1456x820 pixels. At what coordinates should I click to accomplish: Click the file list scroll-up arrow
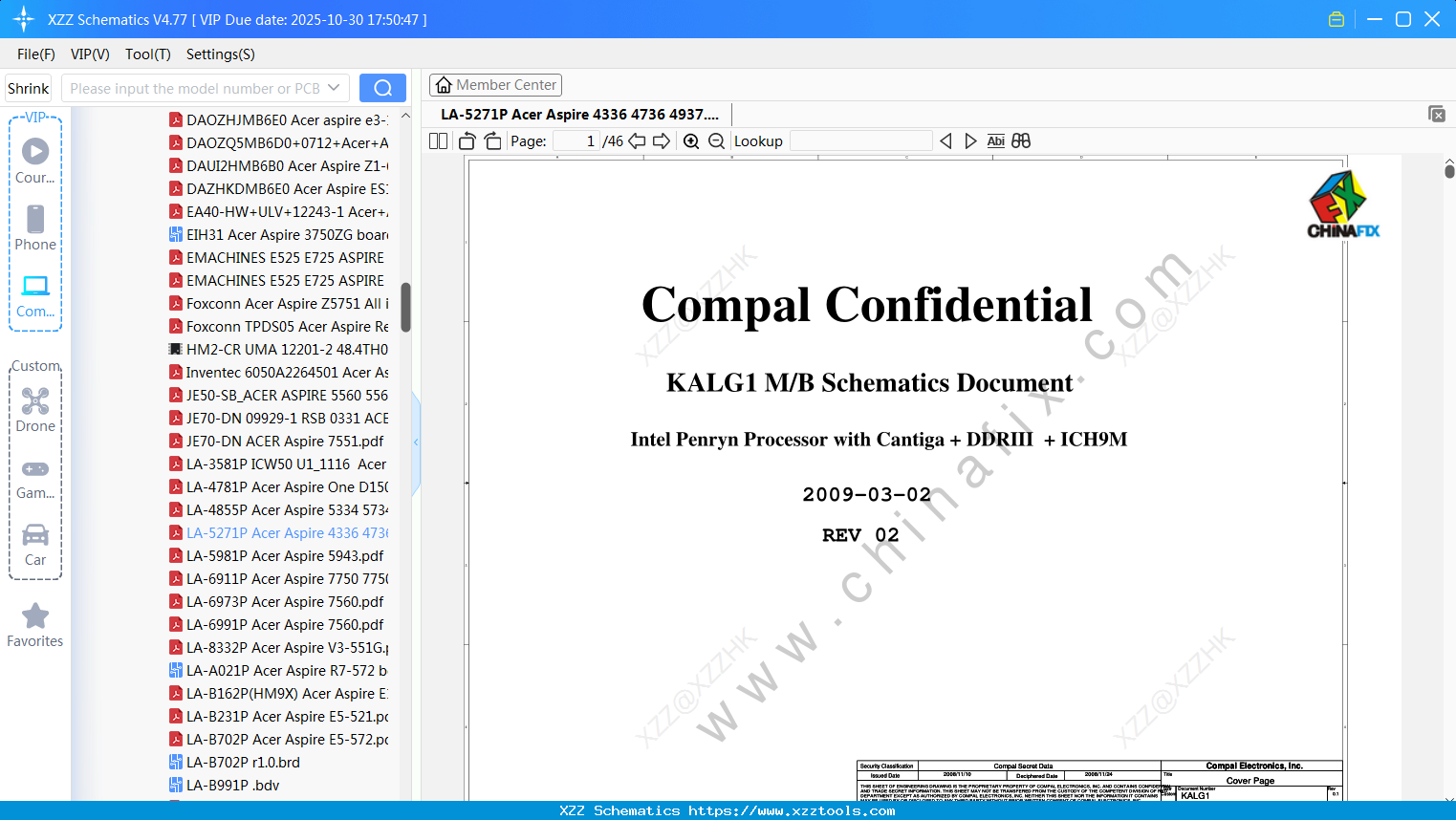click(405, 116)
